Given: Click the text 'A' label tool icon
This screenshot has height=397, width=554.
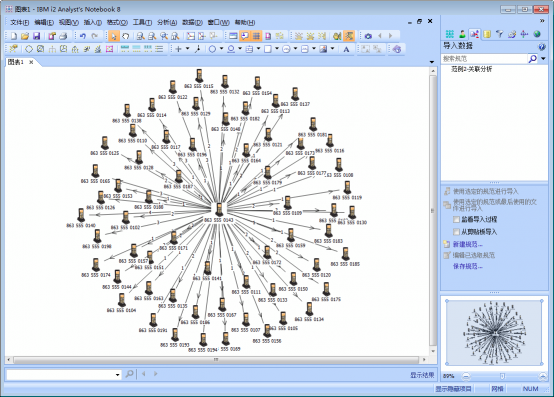Looking at the screenshot, I should tap(346, 49).
